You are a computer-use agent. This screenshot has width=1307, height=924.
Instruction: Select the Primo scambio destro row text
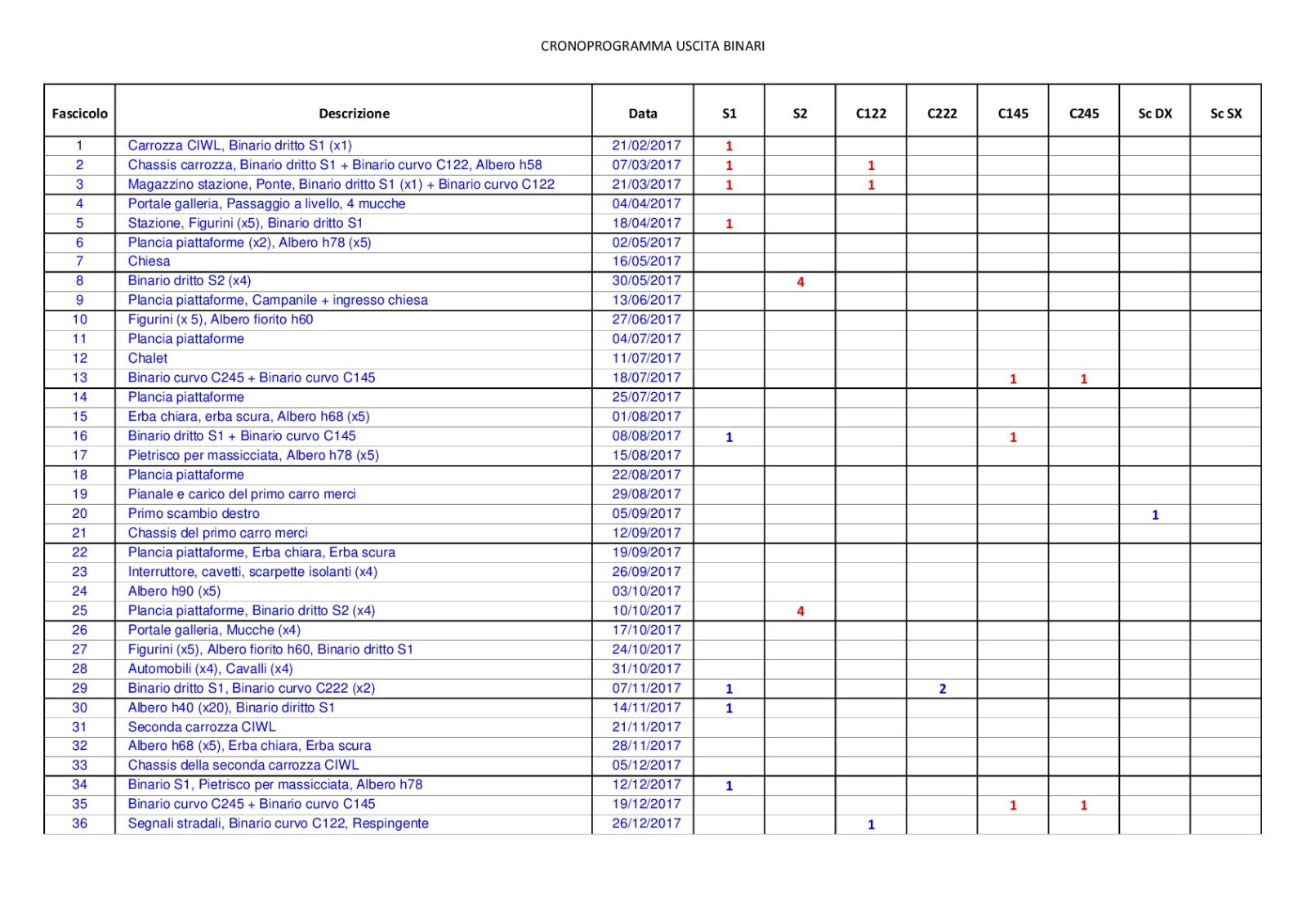point(194,513)
